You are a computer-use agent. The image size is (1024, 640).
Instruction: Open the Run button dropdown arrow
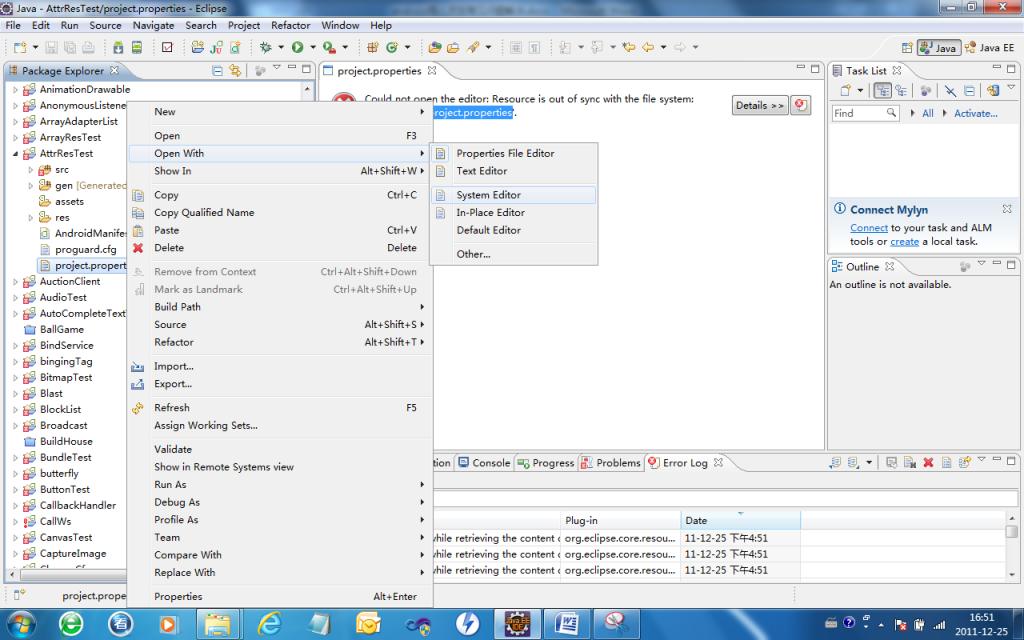(x=313, y=47)
